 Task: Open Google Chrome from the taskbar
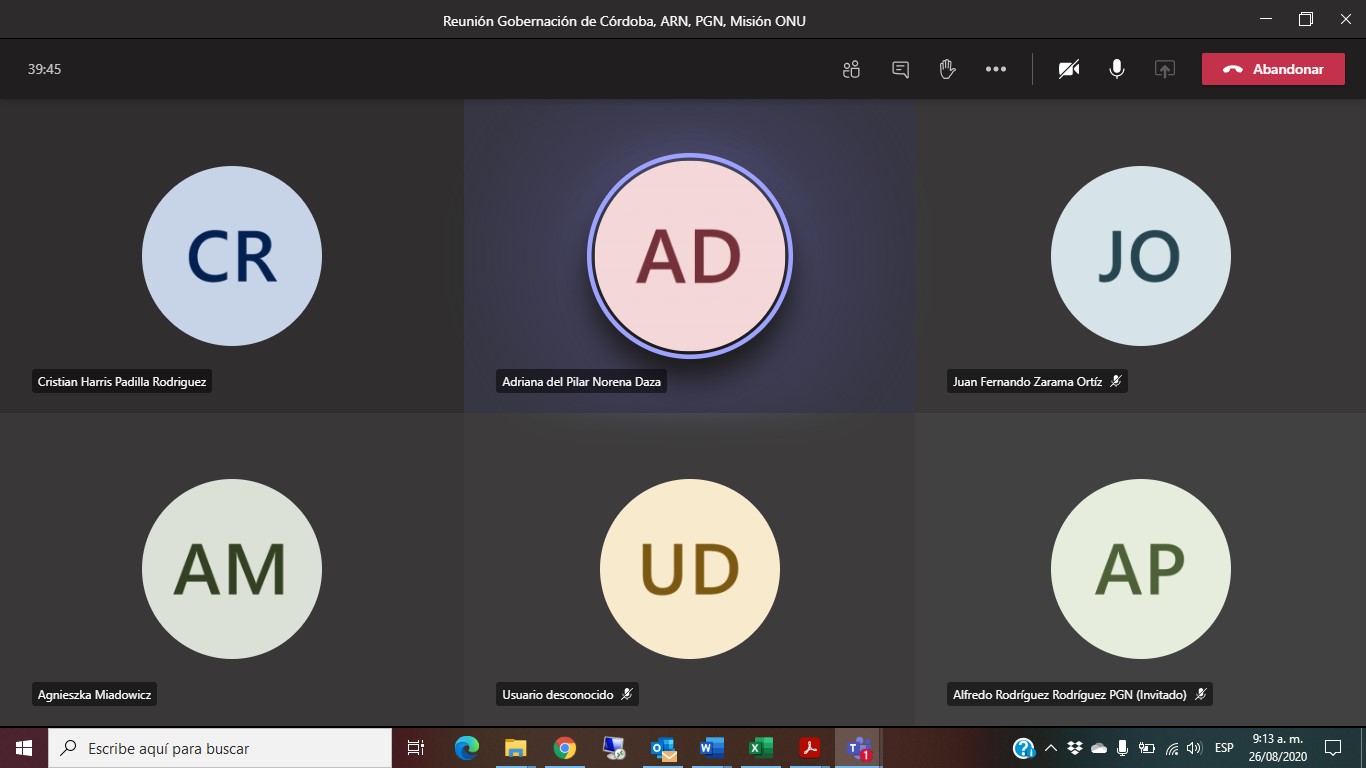click(x=565, y=748)
